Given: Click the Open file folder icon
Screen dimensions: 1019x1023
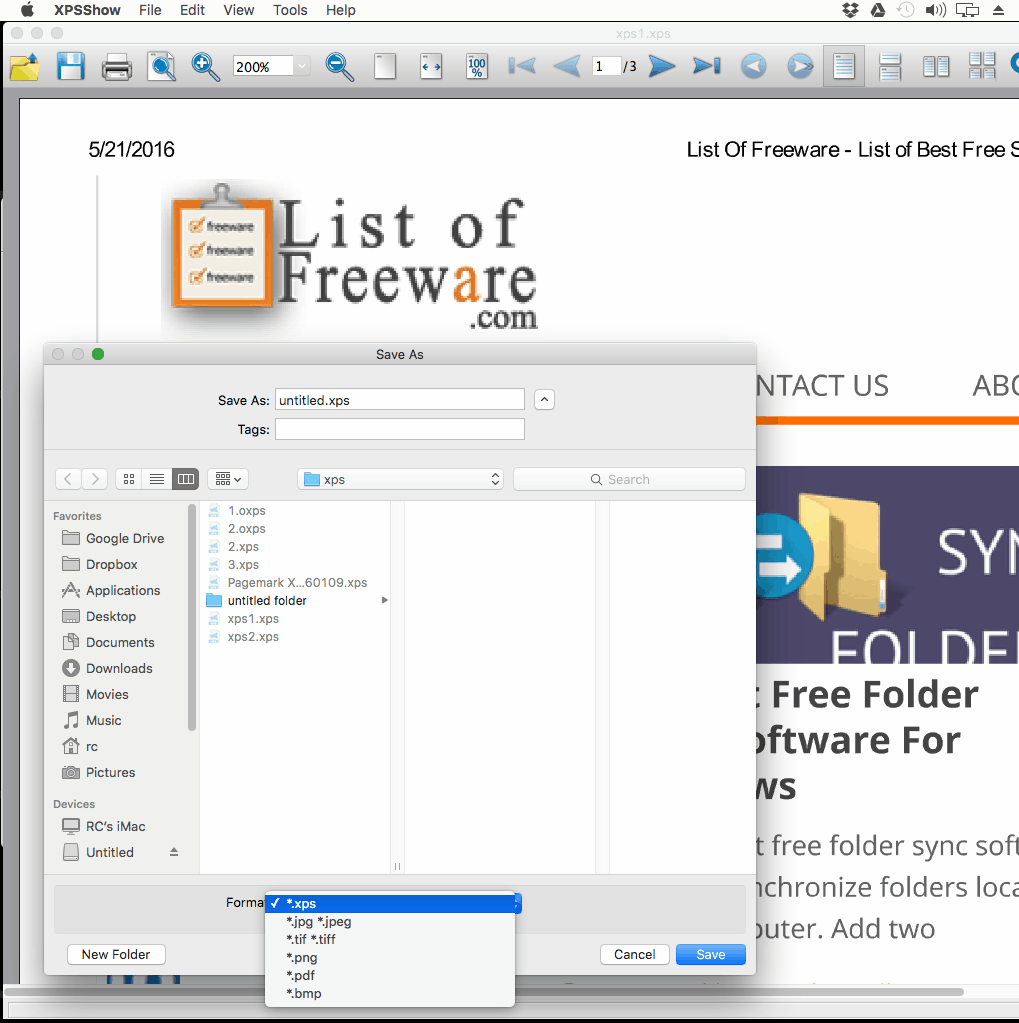Looking at the screenshot, I should [x=25, y=67].
